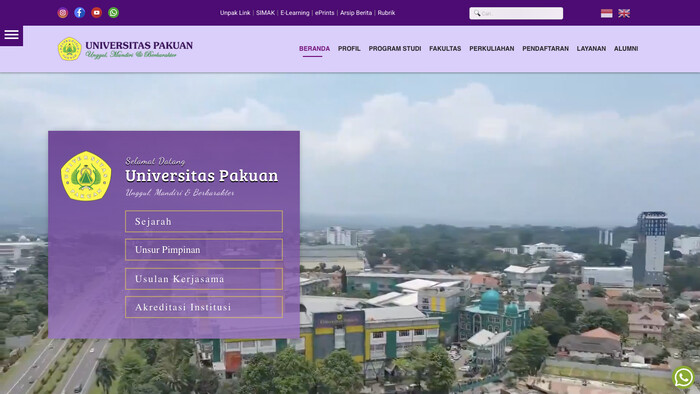Open the Facebook social icon

(x=79, y=13)
